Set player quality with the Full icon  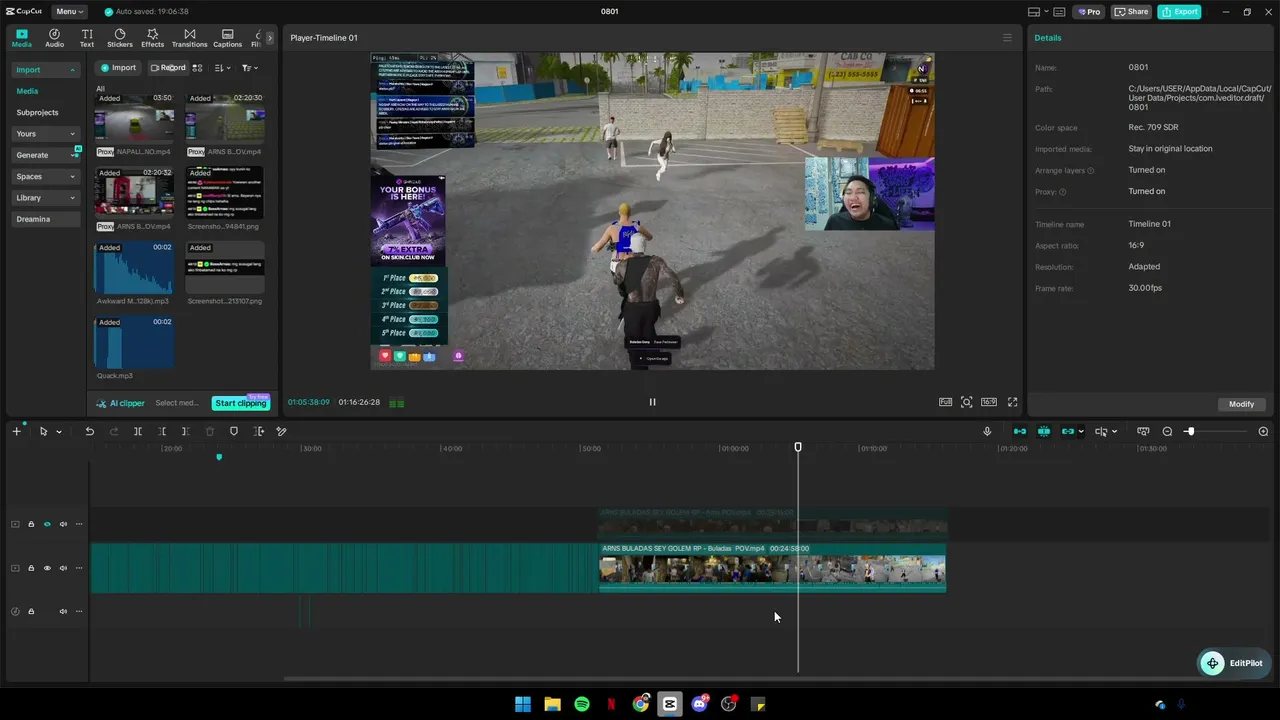pos(945,402)
